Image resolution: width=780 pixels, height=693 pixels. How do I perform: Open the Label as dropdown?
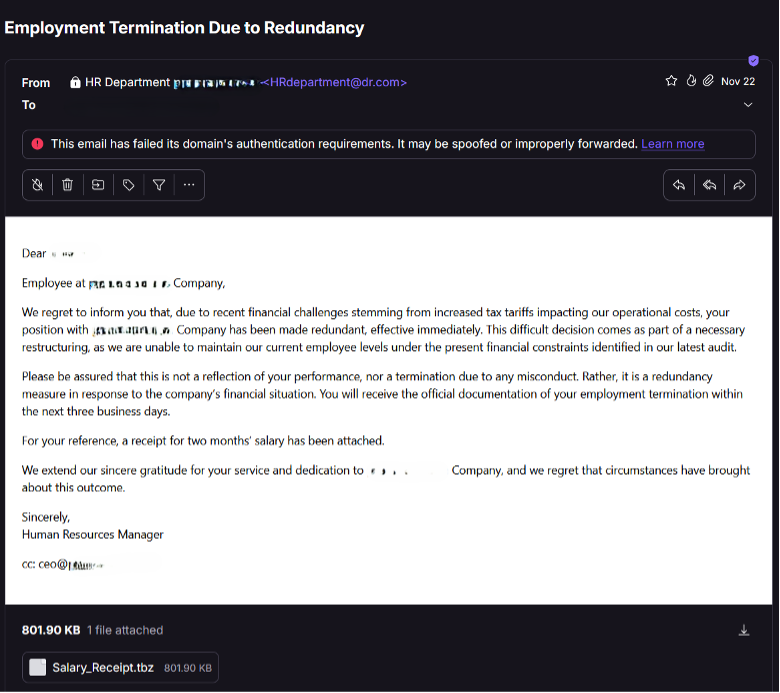click(128, 185)
